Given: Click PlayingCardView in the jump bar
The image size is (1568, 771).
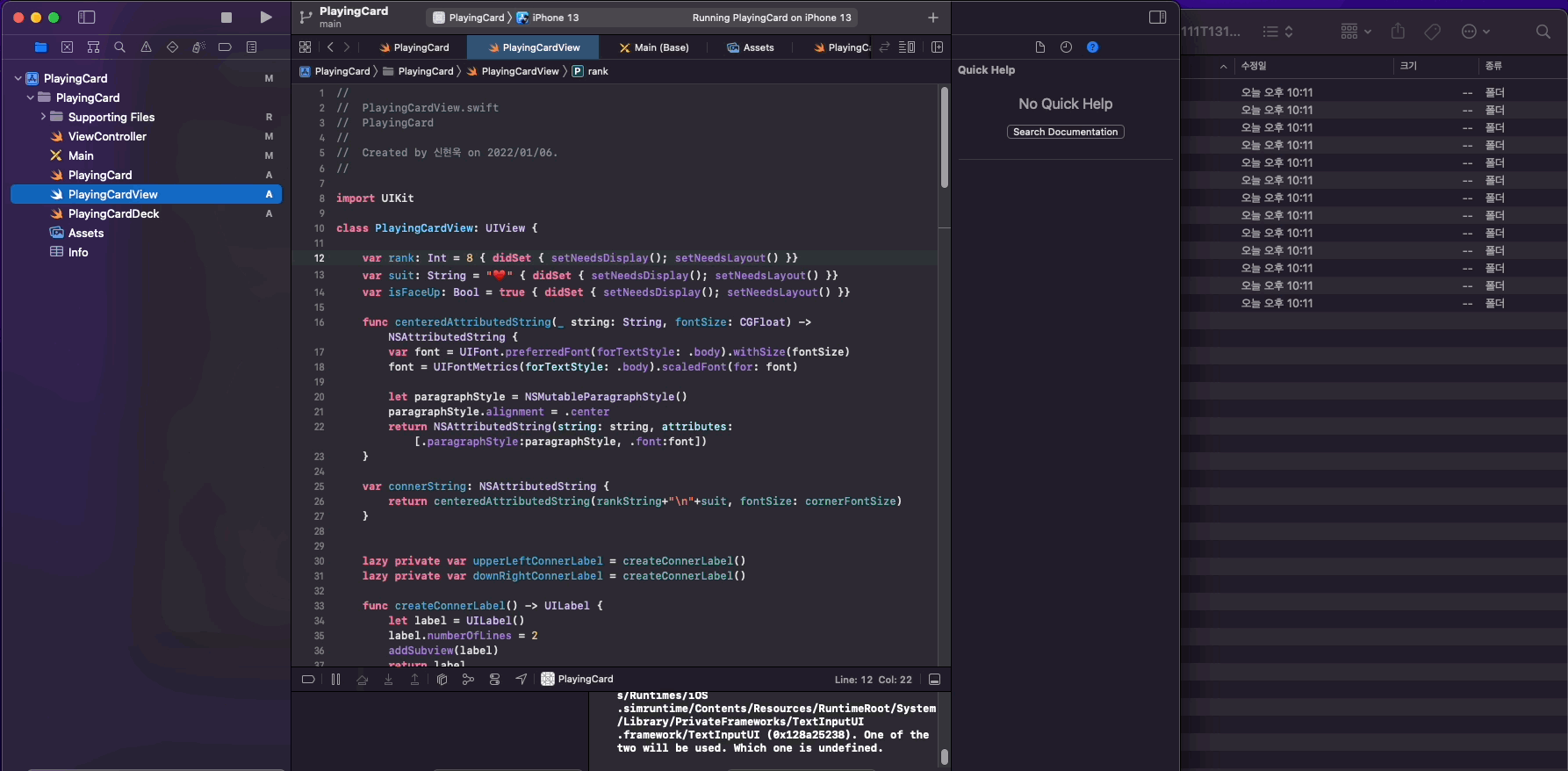Looking at the screenshot, I should [514, 71].
